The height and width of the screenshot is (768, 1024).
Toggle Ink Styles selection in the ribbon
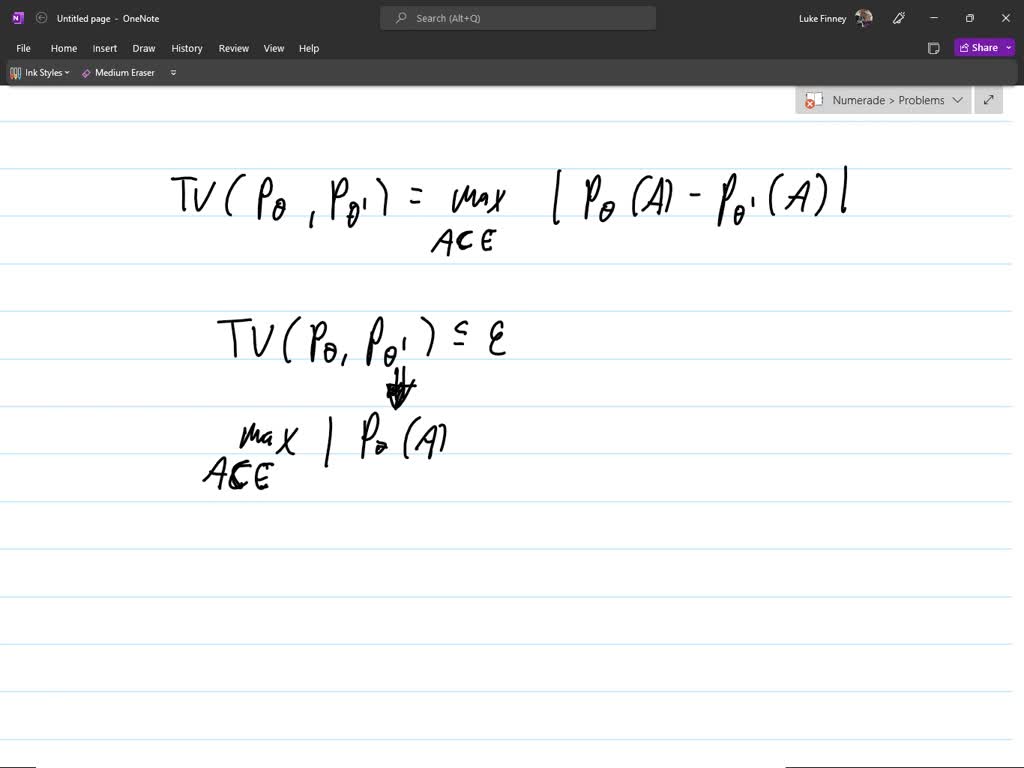40,72
